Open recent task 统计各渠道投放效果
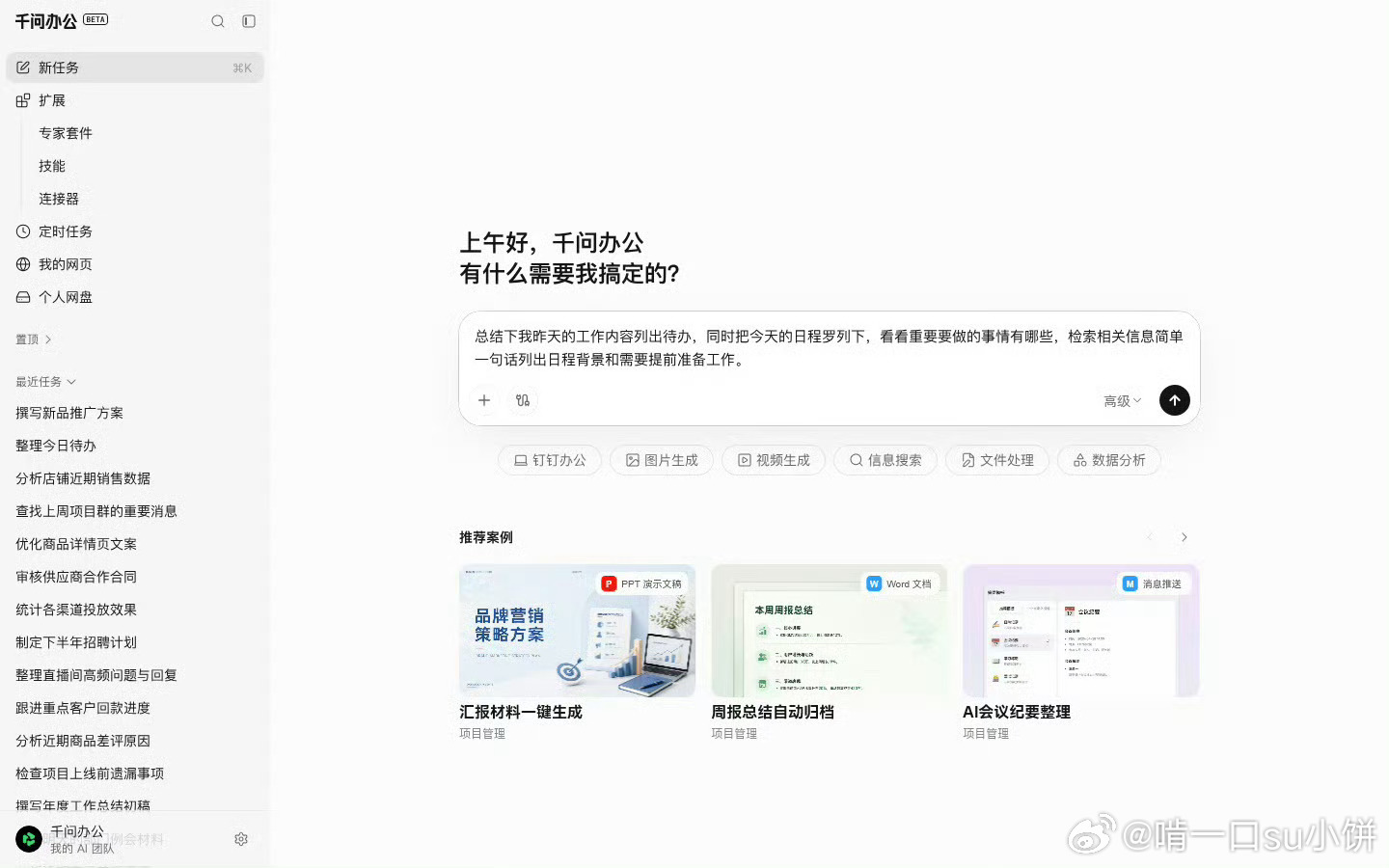 [x=76, y=610]
